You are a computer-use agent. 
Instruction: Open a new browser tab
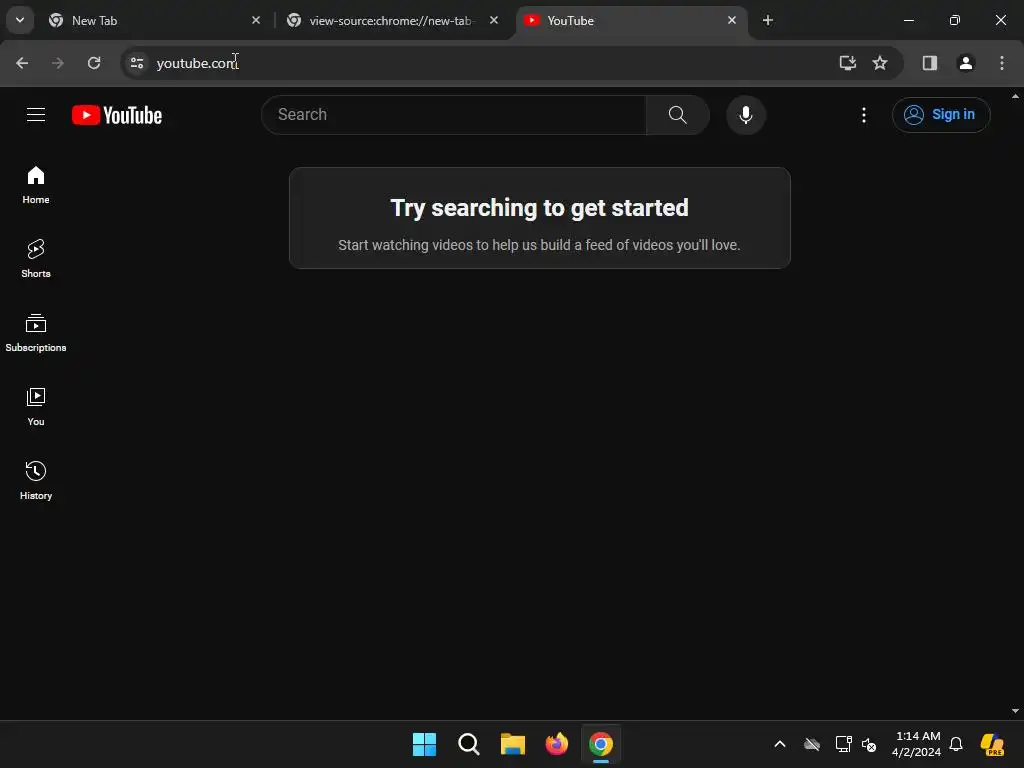768,20
